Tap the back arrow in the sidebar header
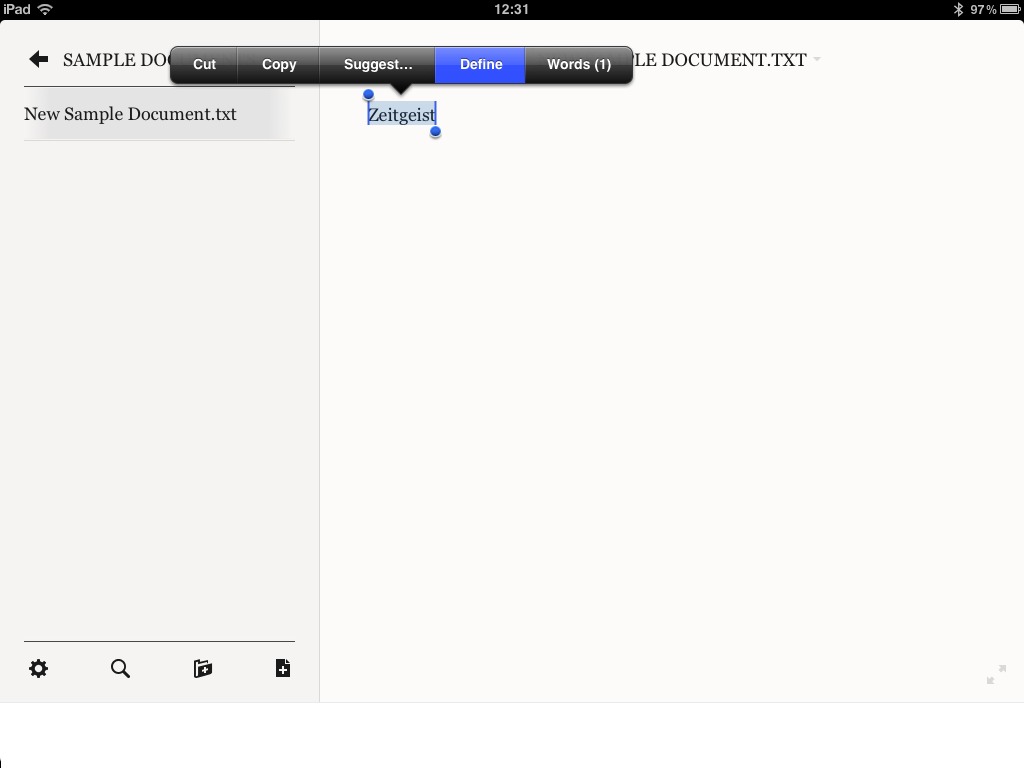This screenshot has width=1024, height=768. (39, 60)
